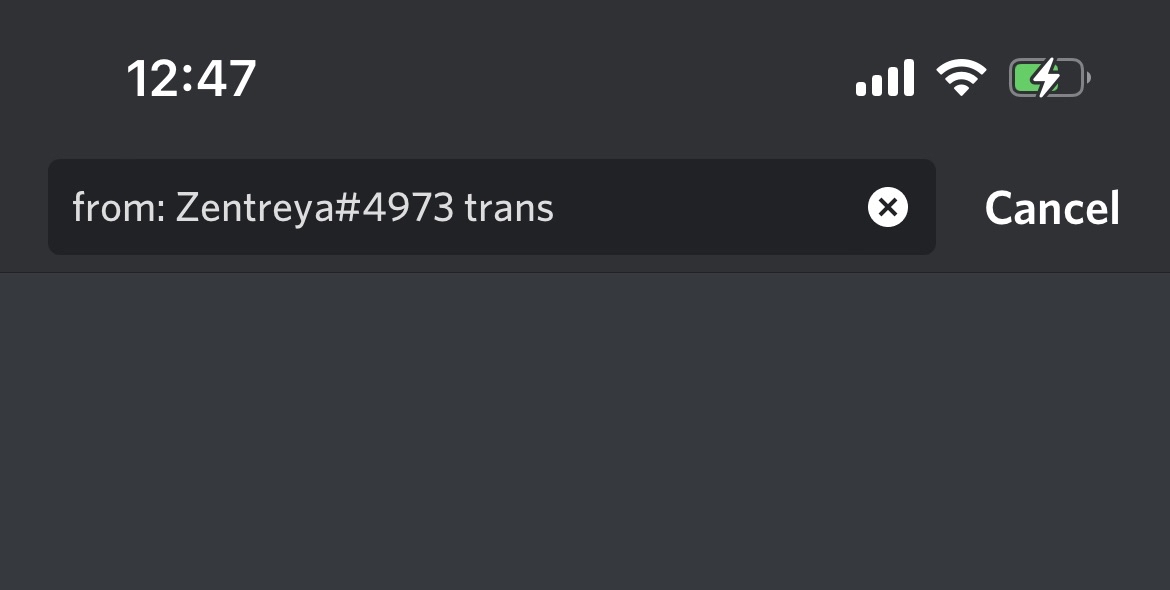Tap the tallest bar of signal indicator

tap(908, 78)
